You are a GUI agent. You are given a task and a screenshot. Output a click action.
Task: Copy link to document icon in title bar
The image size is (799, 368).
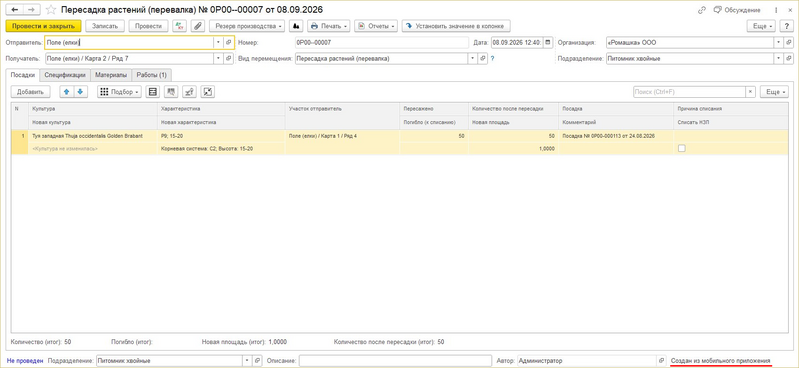[x=702, y=10]
